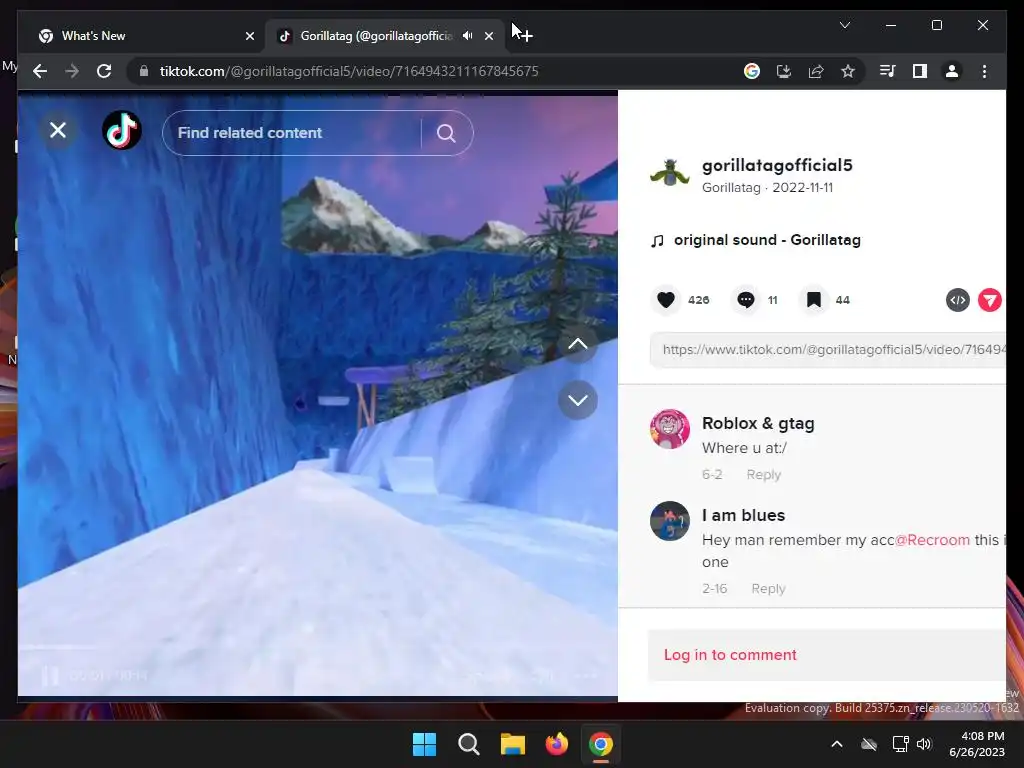Viewport: 1024px width, 768px height.
Task: Click the network status tray icon
Action: (x=901, y=744)
